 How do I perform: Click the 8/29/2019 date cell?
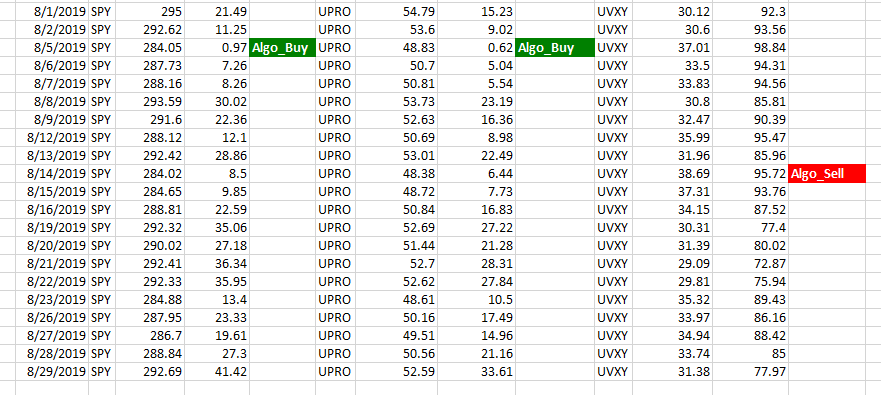click(x=52, y=371)
